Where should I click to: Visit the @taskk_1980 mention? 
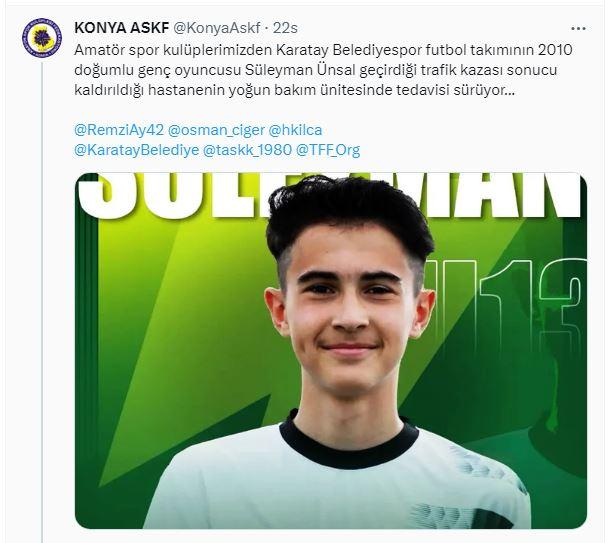pos(247,150)
